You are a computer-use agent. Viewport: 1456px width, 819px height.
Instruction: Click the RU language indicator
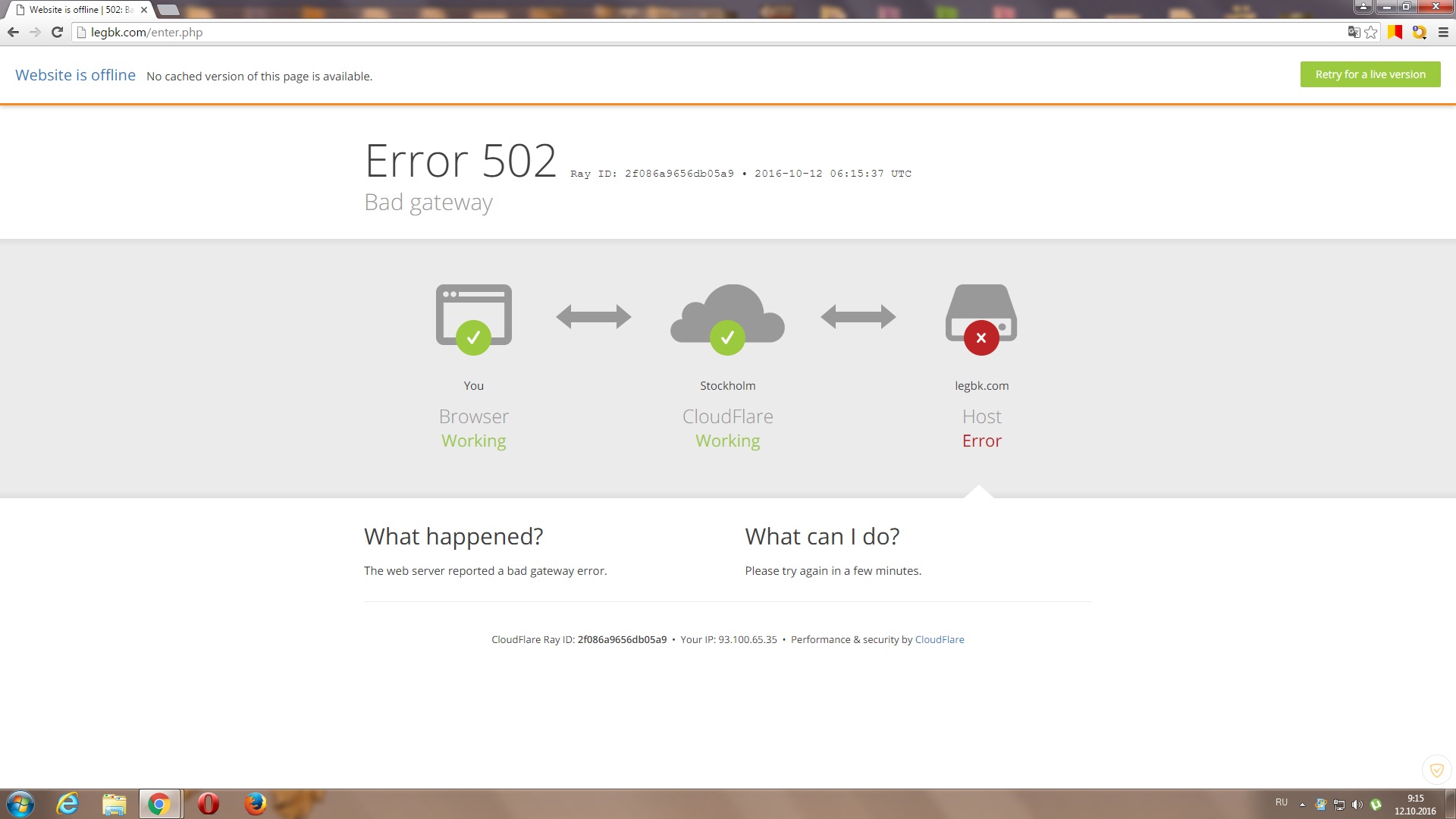pos(1282,802)
